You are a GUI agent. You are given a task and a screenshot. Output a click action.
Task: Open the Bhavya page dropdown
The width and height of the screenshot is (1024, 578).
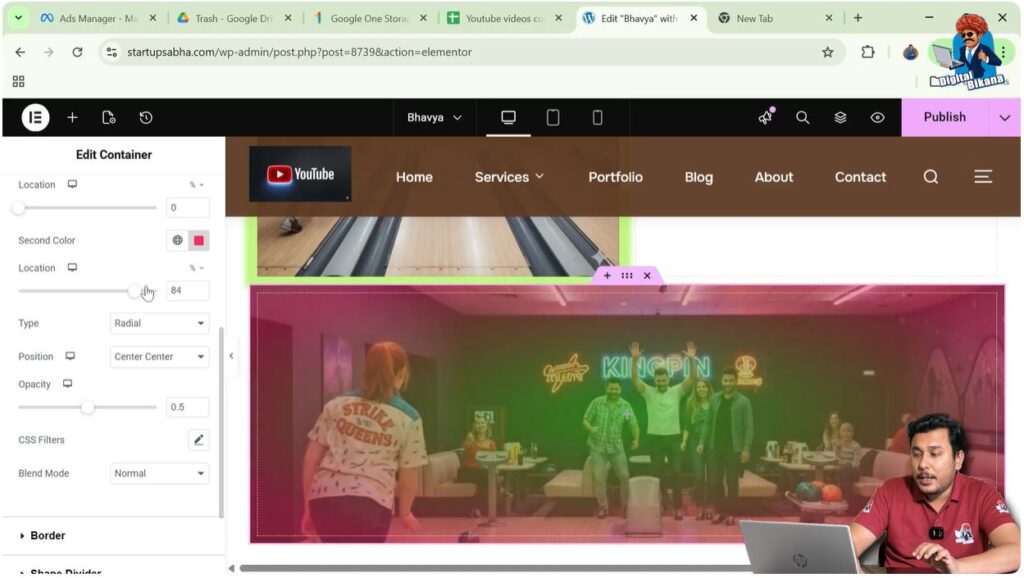coord(434,118)
